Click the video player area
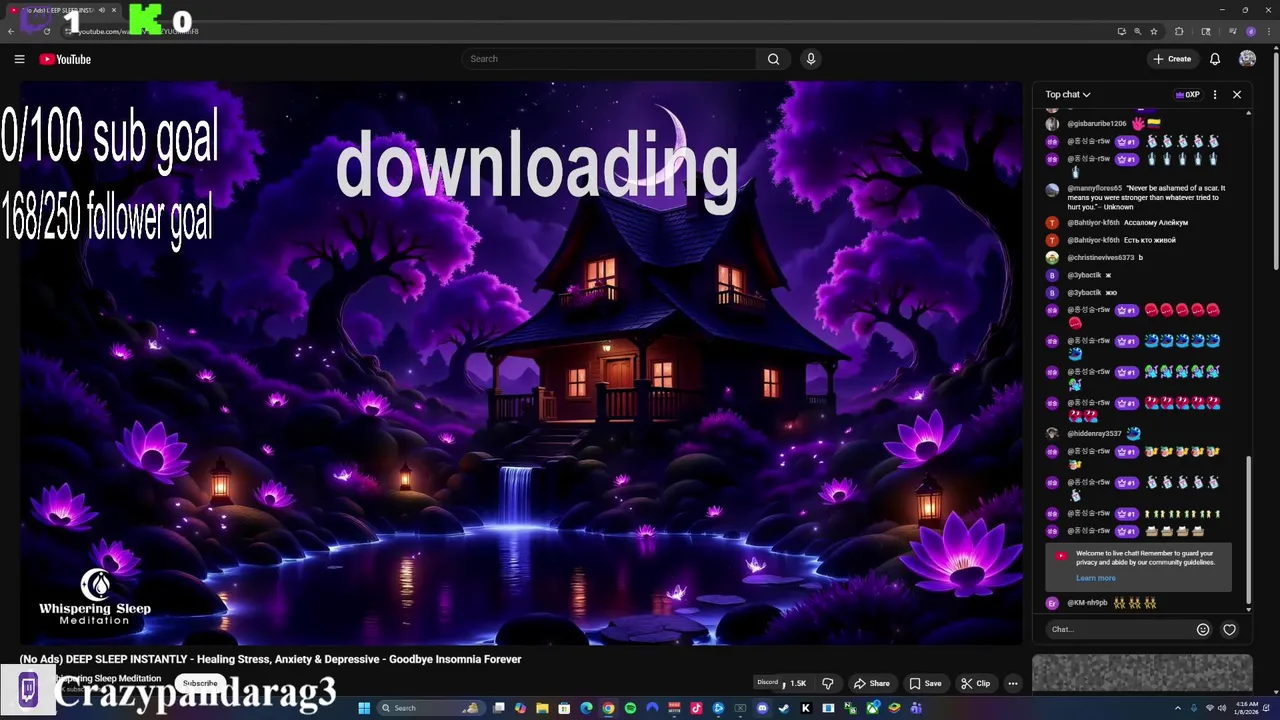The image size is (1280, 720). [520, 362]
